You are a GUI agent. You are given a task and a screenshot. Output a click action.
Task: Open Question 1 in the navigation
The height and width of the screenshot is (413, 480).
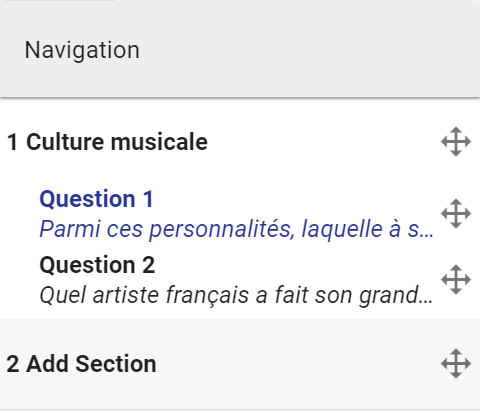pos(237,214)
